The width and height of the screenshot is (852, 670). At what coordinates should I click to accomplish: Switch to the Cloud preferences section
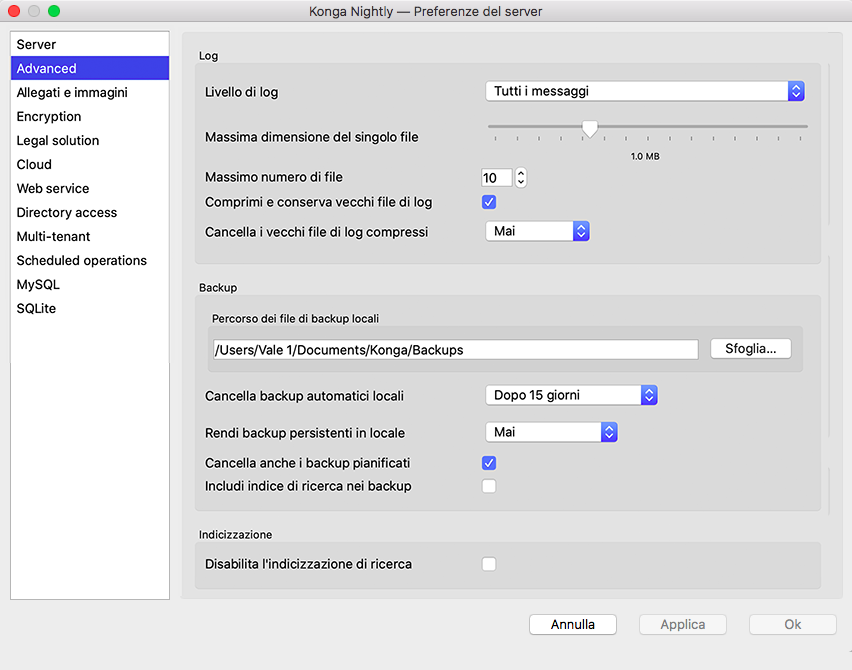34,165
